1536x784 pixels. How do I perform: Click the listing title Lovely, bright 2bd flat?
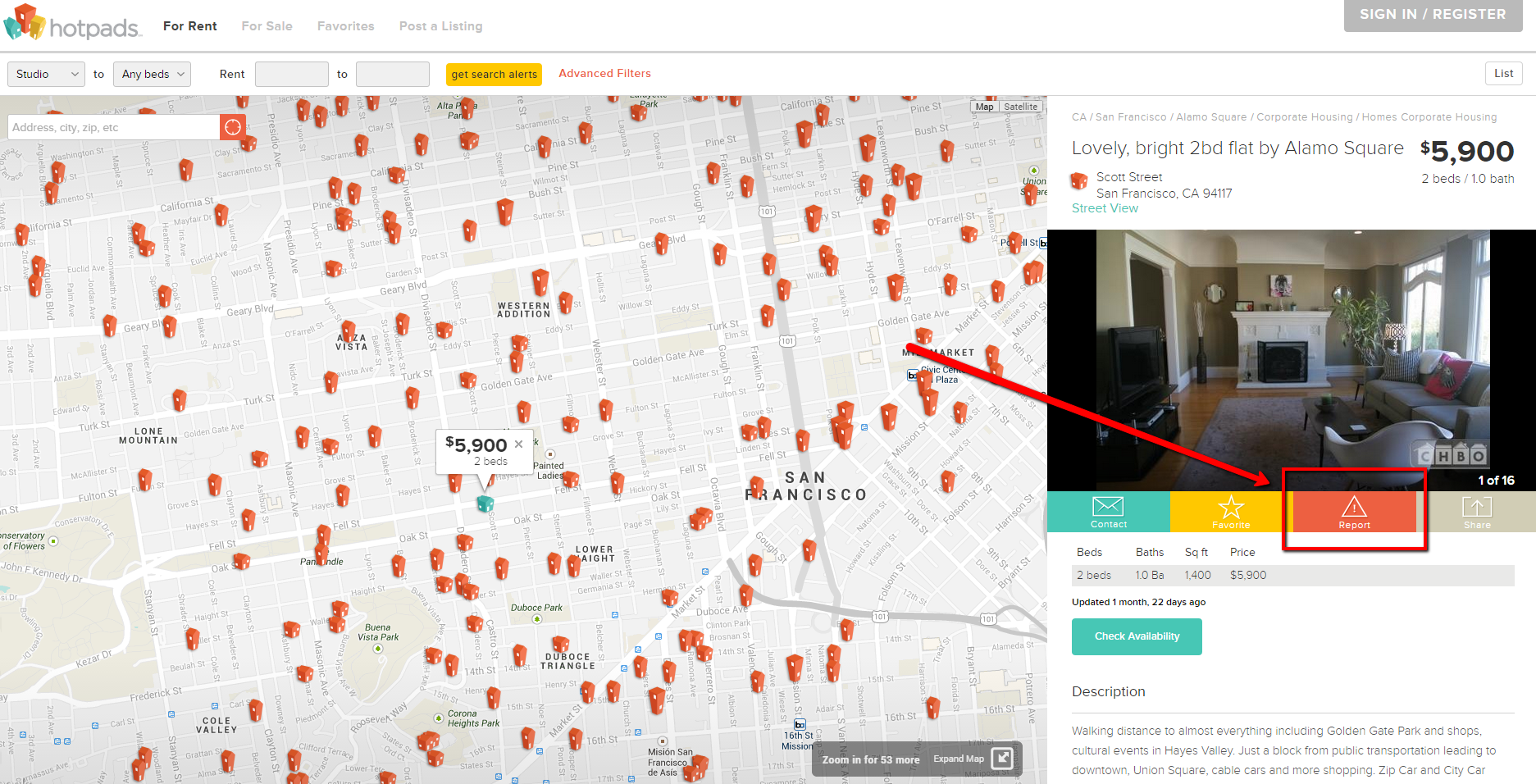(1237, 148)
